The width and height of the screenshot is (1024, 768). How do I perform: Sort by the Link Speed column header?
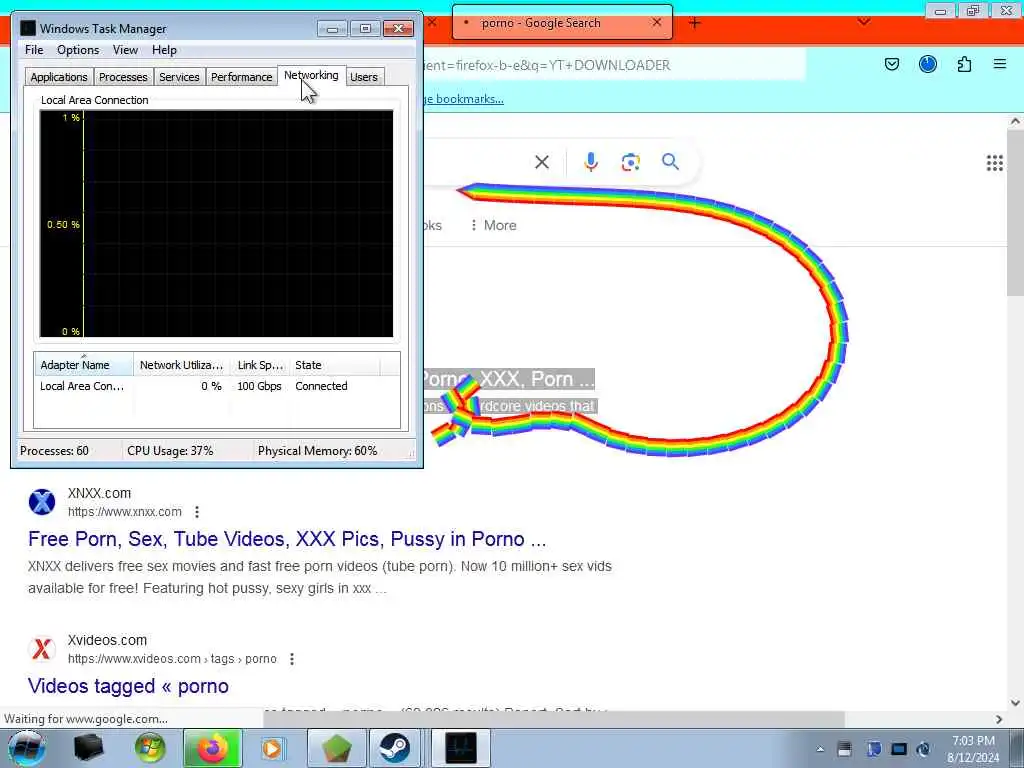pos(259,365)
